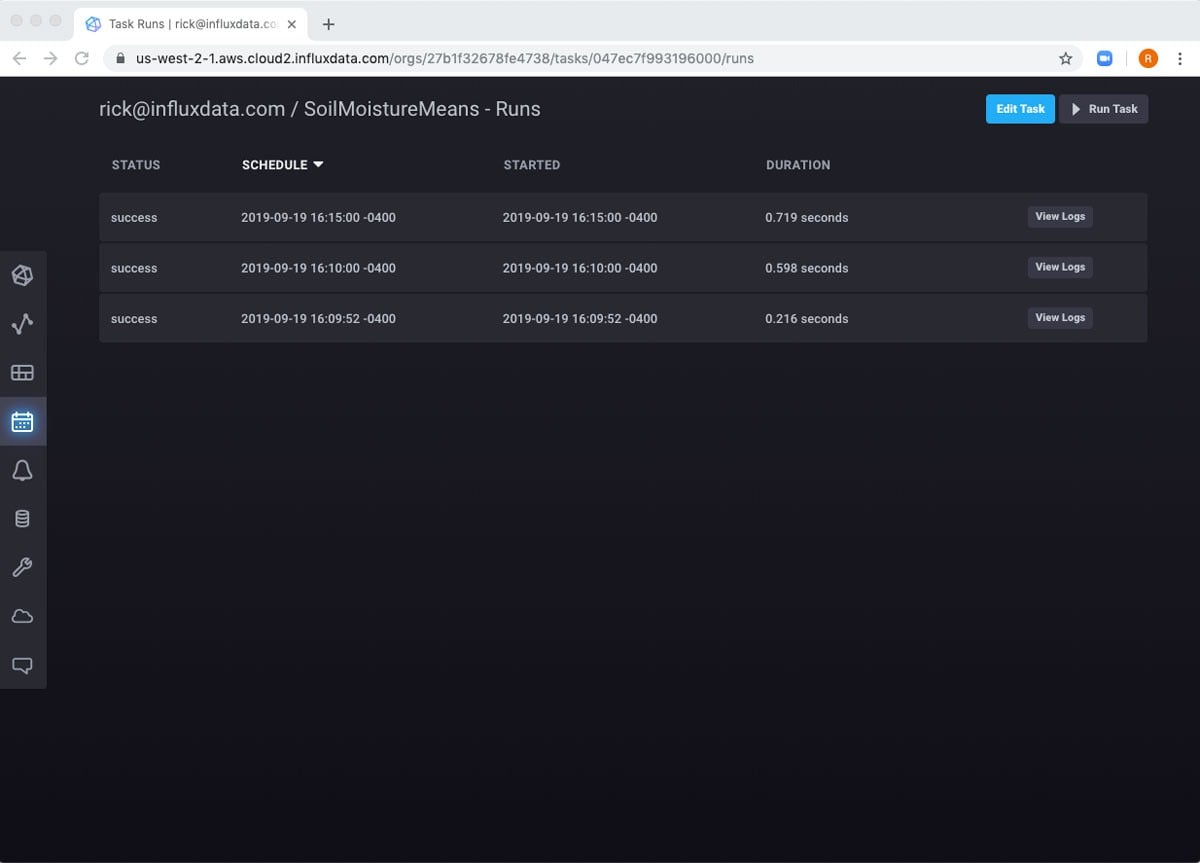Viewport: 1200px width, 863px height.
Task: Open the Dashboards icon in sidebar
Action: click(x=22, y=373)
